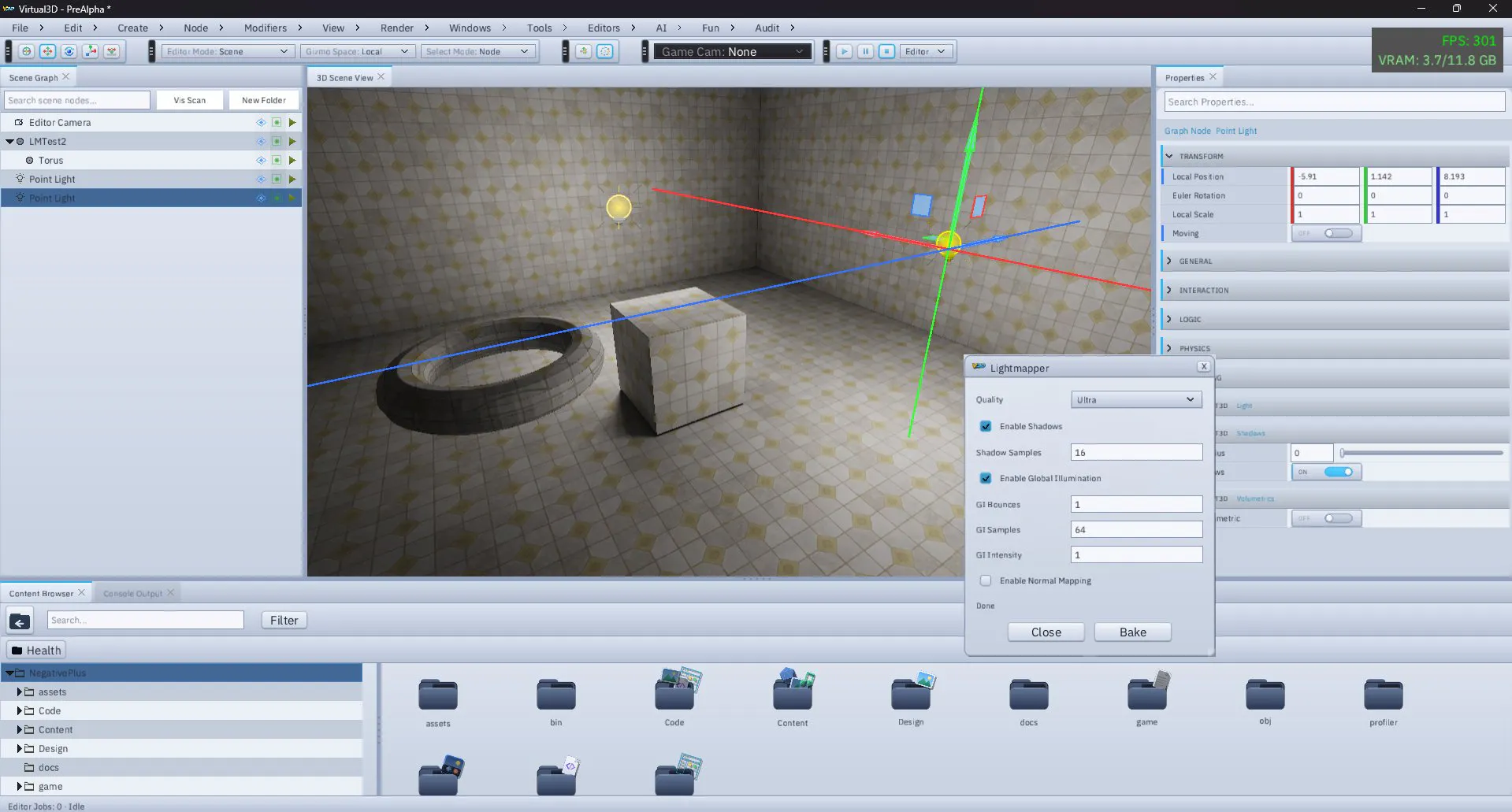
Task: Activate the scale gizmo tool
Action: pos(91,51)
